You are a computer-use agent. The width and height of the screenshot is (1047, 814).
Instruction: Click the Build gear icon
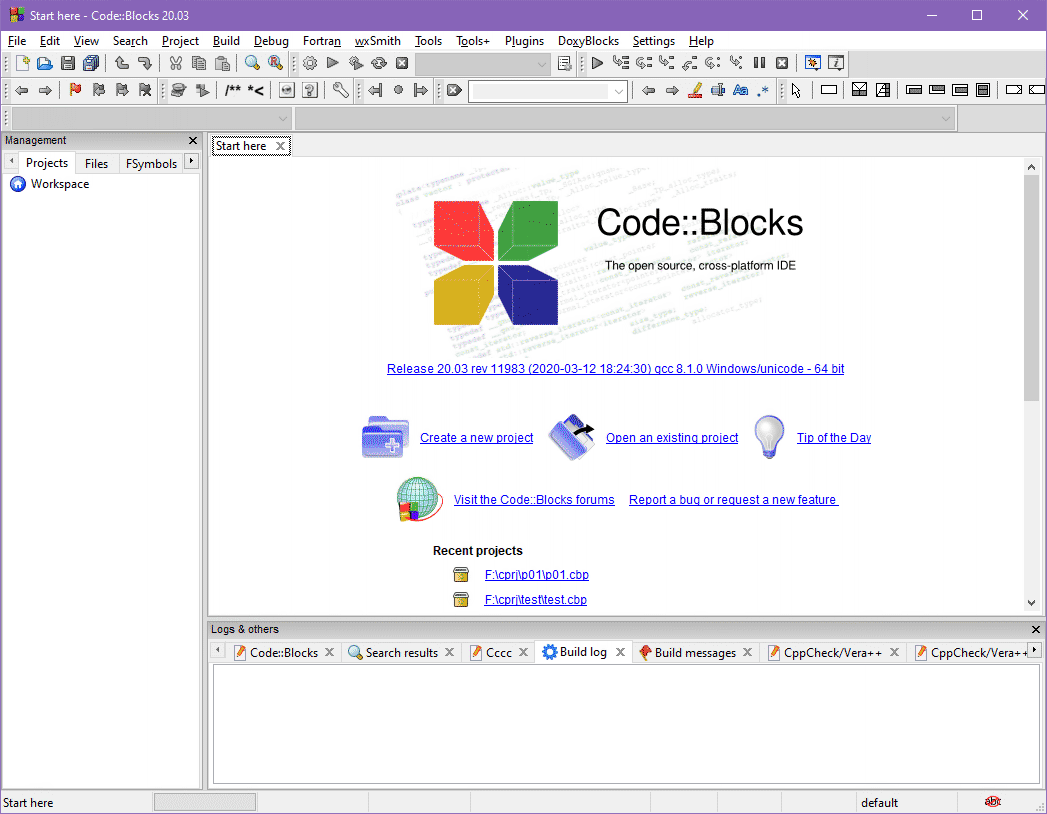[310, 63]
